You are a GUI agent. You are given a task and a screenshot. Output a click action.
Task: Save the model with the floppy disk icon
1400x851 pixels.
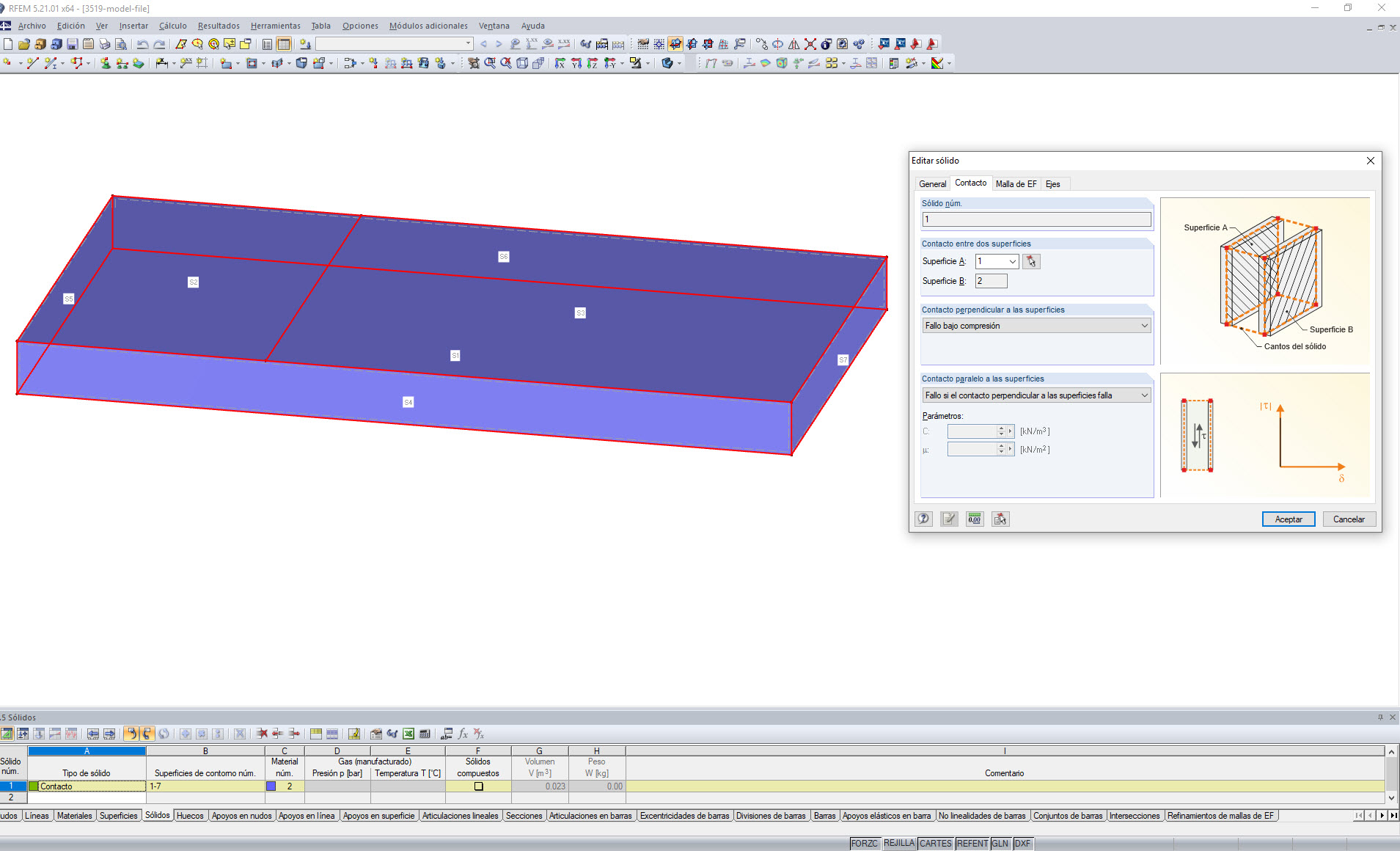pos(72,44)
